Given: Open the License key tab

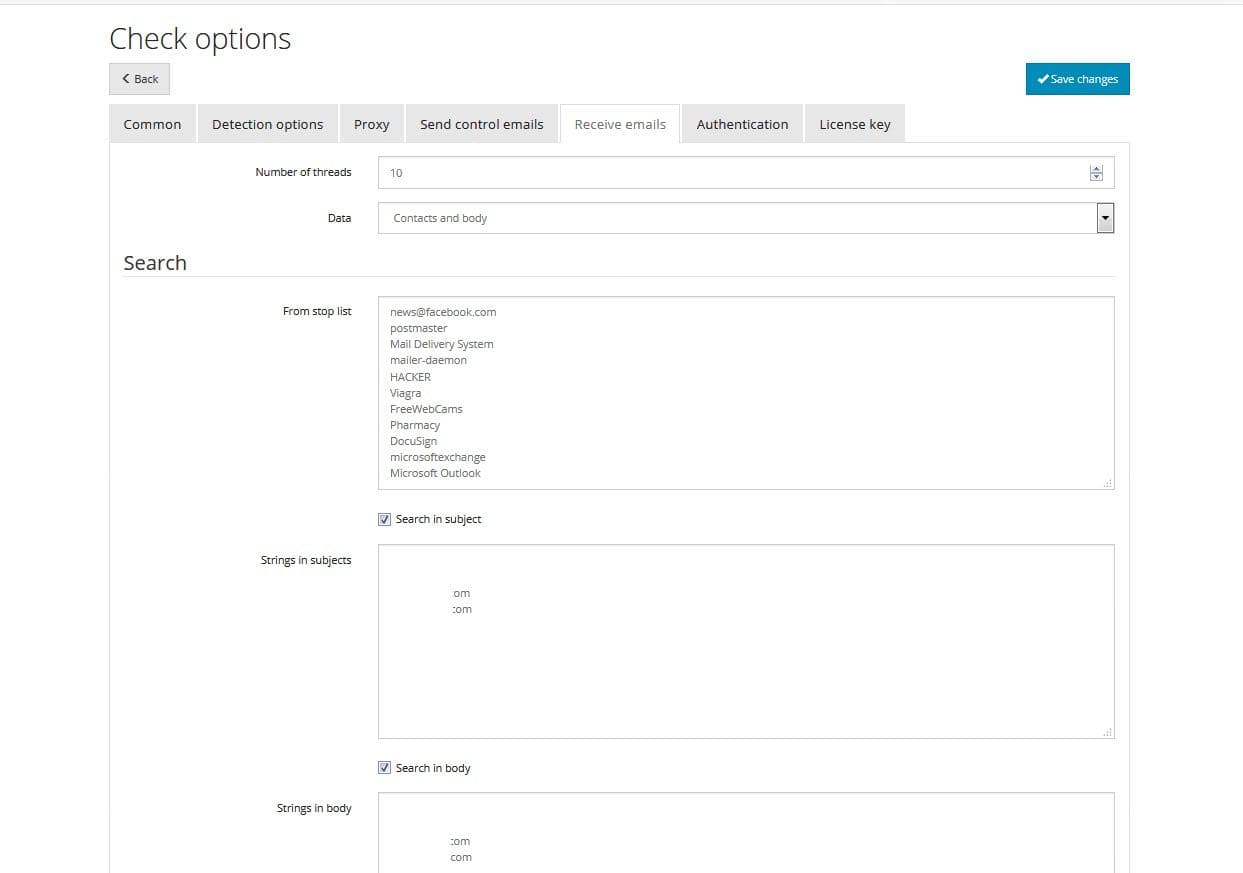Looking at the screenshot, I should pyautogui.click(x=854, y=124).
